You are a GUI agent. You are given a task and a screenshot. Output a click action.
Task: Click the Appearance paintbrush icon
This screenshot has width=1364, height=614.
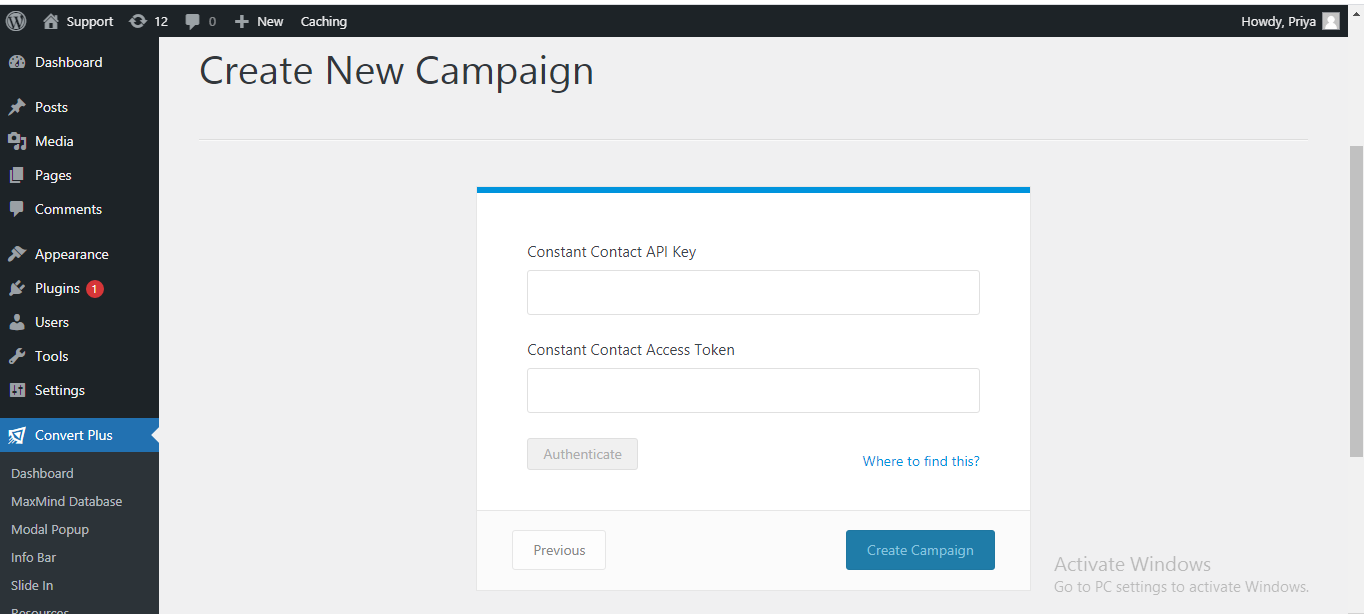(17, 254)
